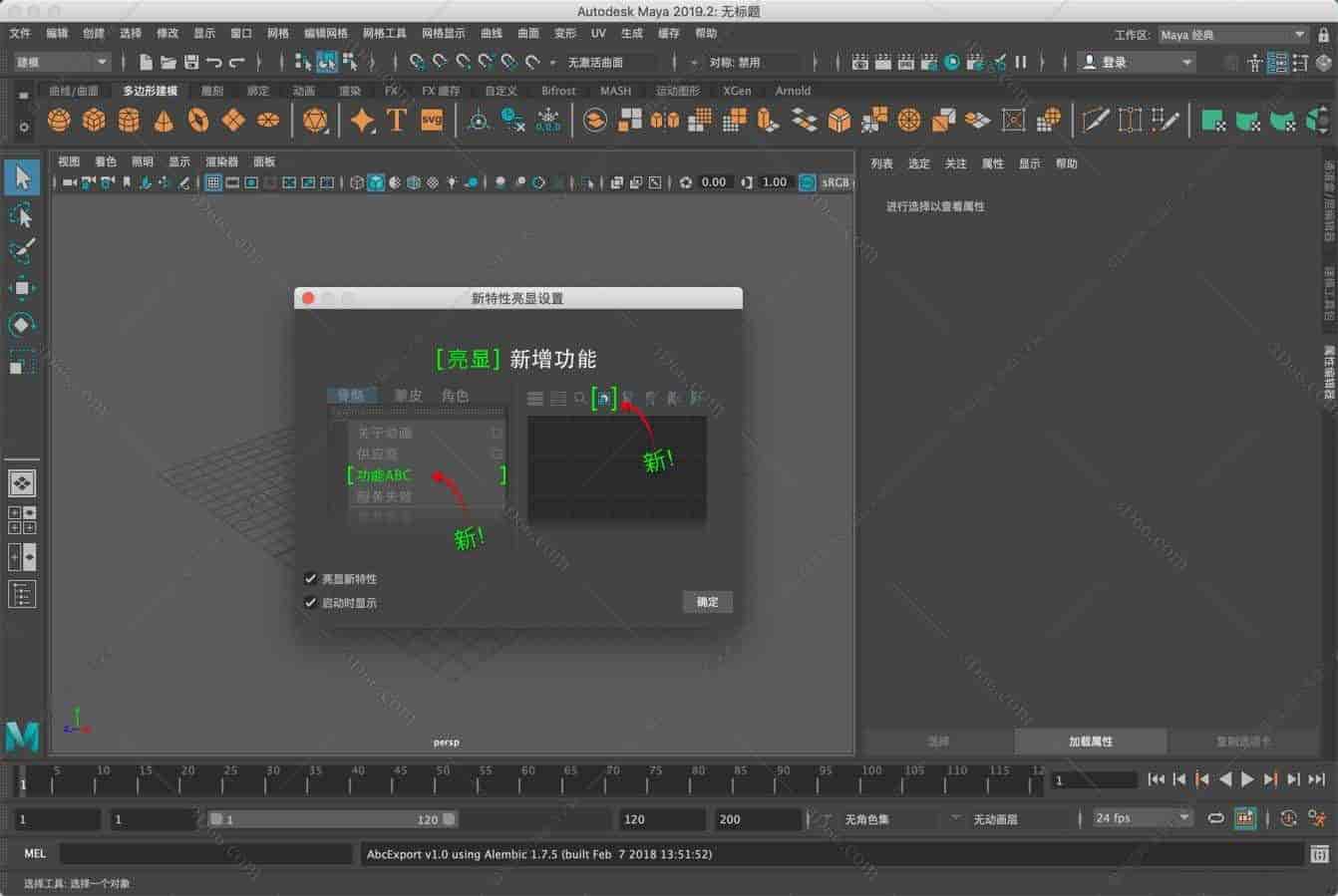1338x896 pixels.
Task: Toggle the grid display icon in viewport toolbar
Action: (212, 182)
